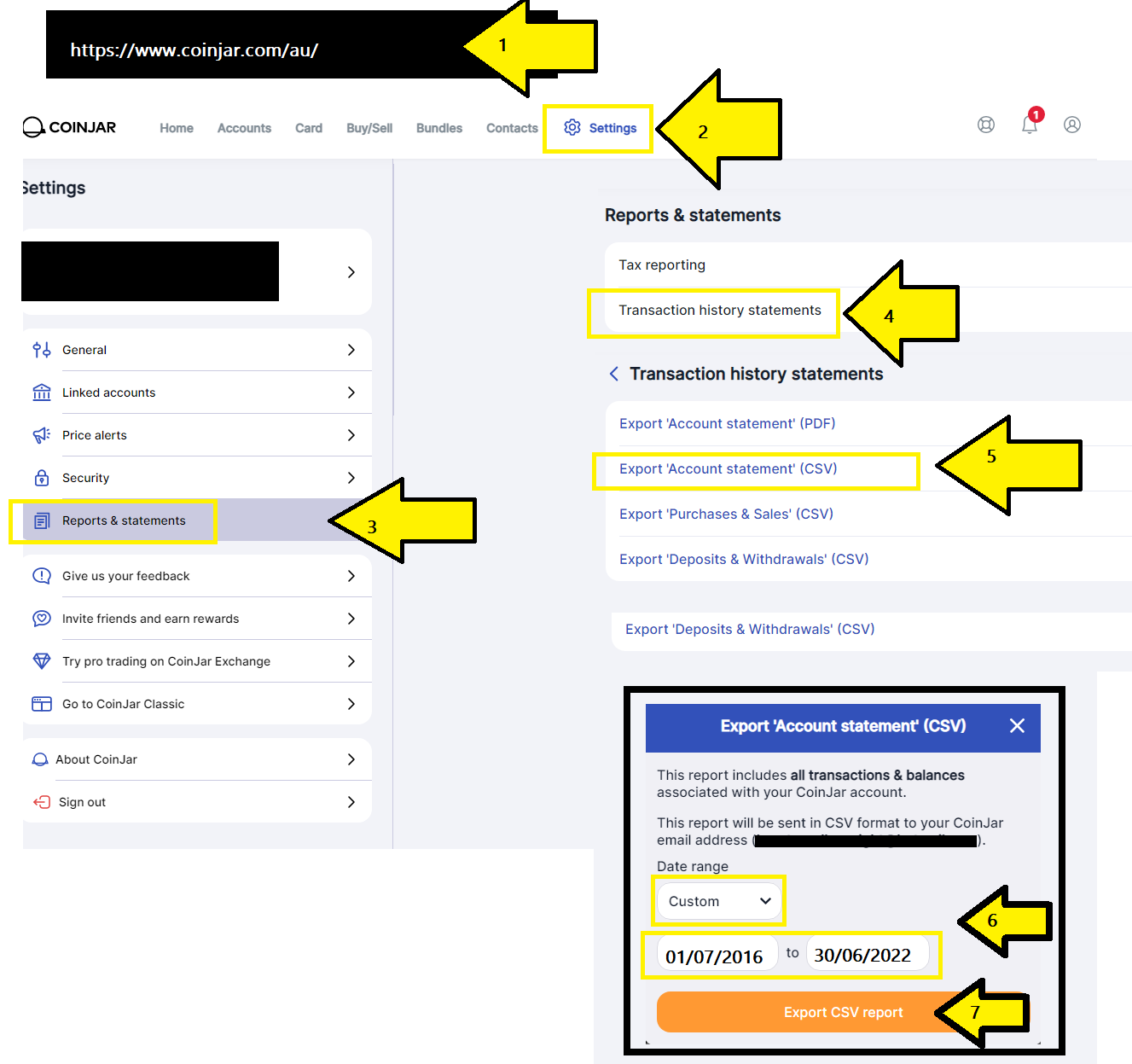Select the Price alerts label
The image size is (1132, 1064).
pyautogui.click(x=95, y=435)
